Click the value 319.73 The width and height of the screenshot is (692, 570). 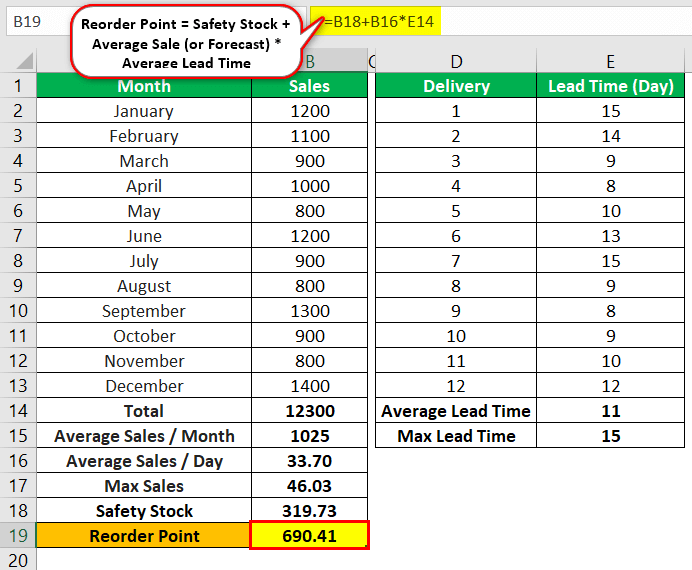pos(309,511)
